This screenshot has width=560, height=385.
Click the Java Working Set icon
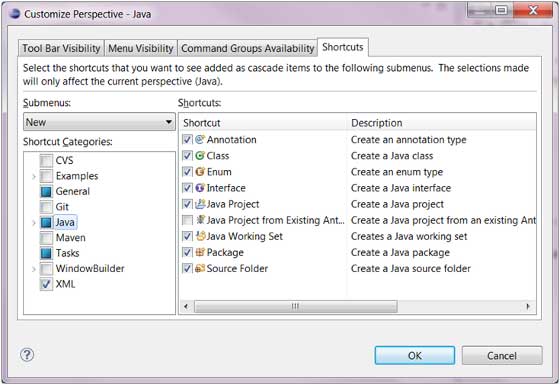tap(200, 236)
